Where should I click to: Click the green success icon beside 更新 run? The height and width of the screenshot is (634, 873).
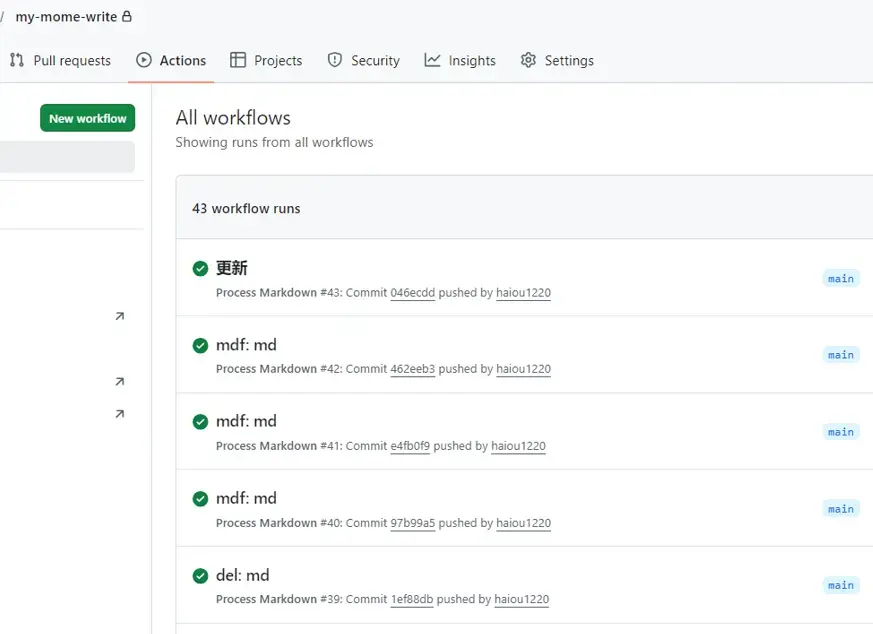(200, 268)
